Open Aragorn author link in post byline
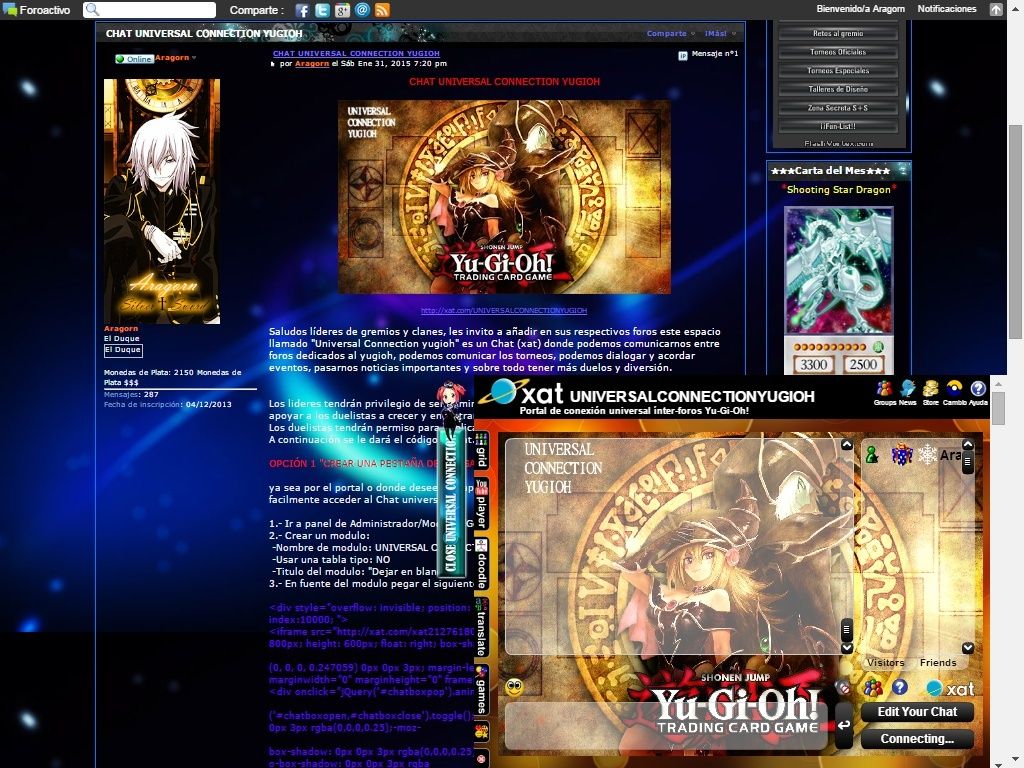 tap(312, 63)
